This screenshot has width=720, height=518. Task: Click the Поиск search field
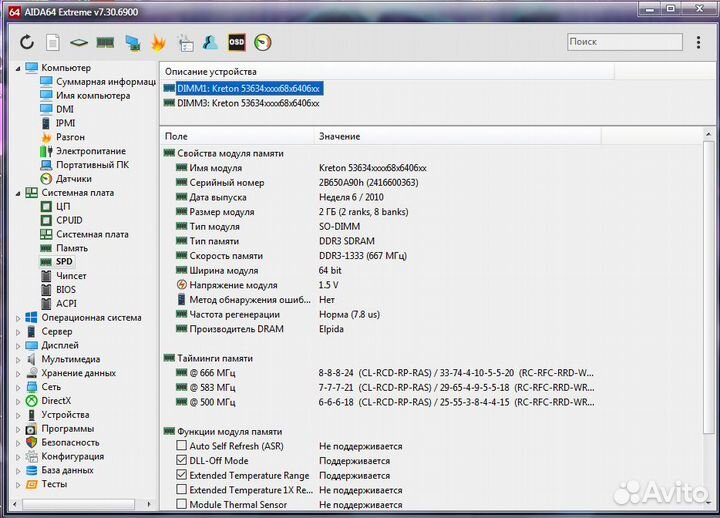pyautogui.click(x=622, y=42)
